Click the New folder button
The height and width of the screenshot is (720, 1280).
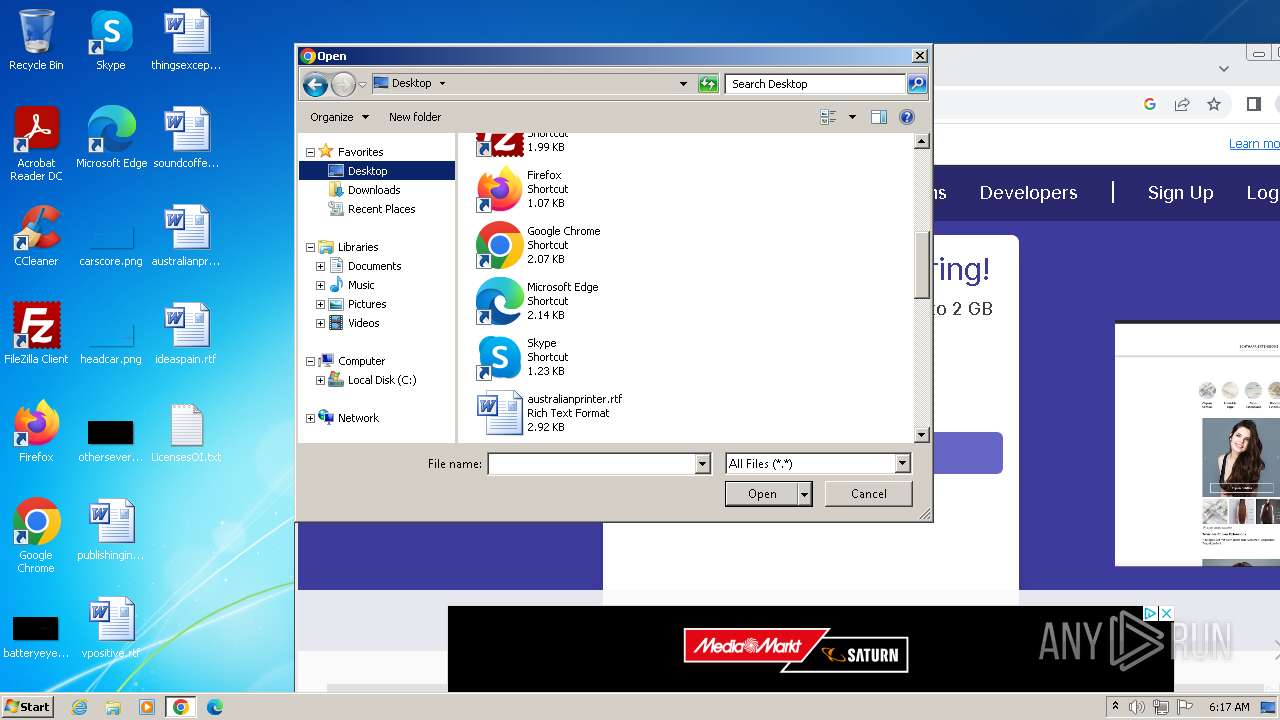(415, 117)
